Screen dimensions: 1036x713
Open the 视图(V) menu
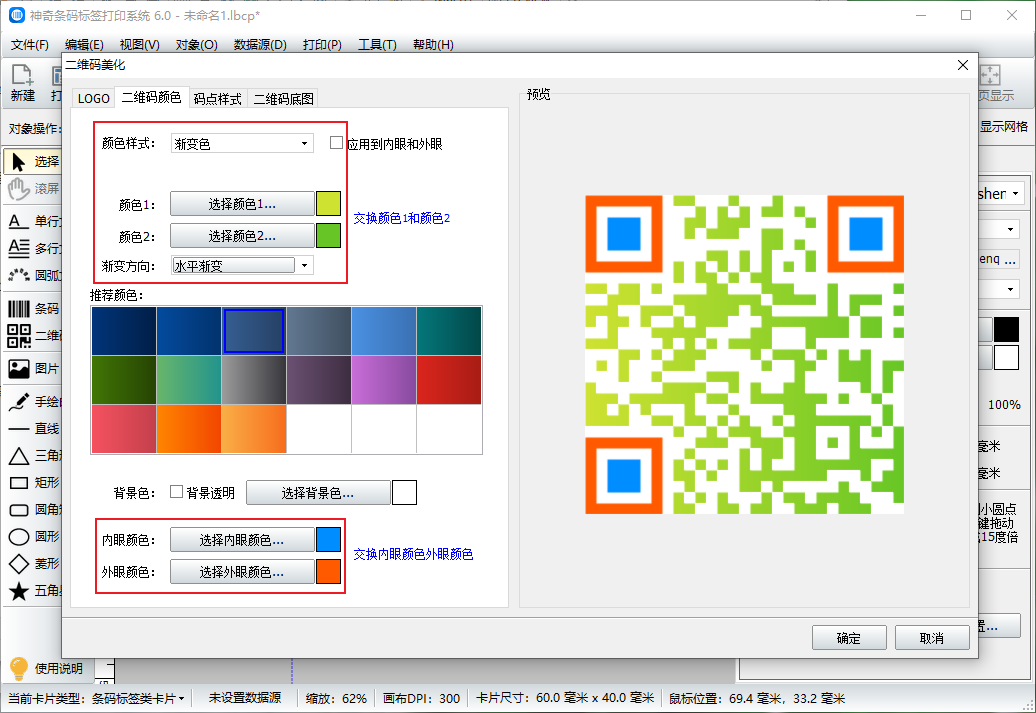pyautogui.click(x=139, y=44)
